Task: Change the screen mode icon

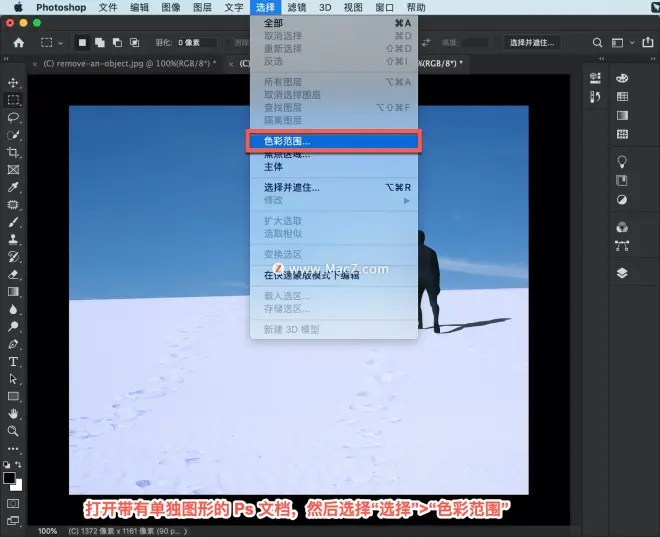Action: pos(13,521)
